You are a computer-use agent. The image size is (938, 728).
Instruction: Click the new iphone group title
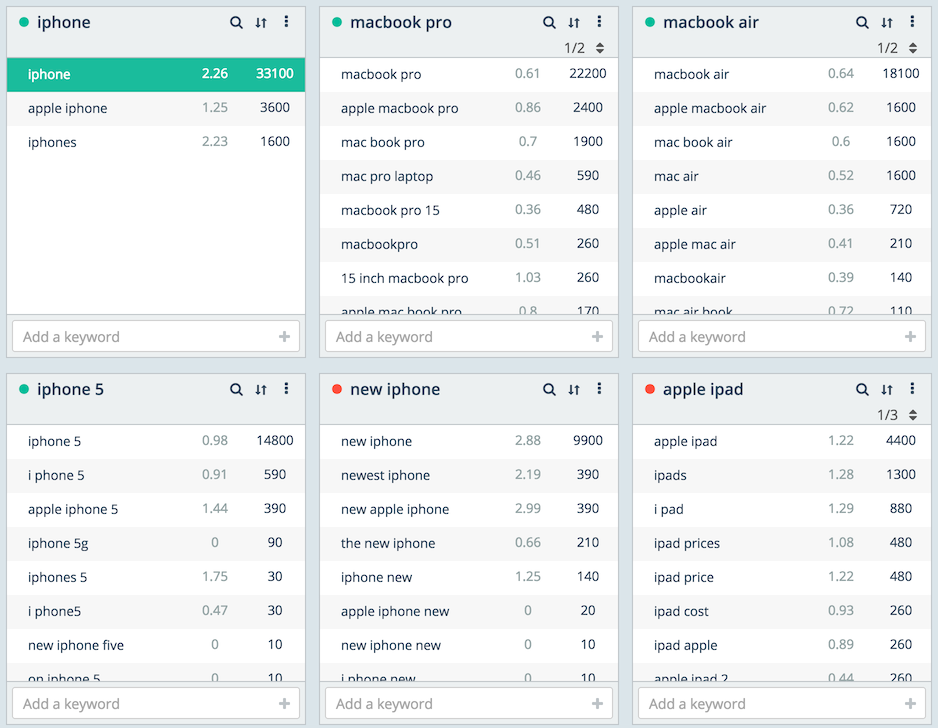coord(395,389)
